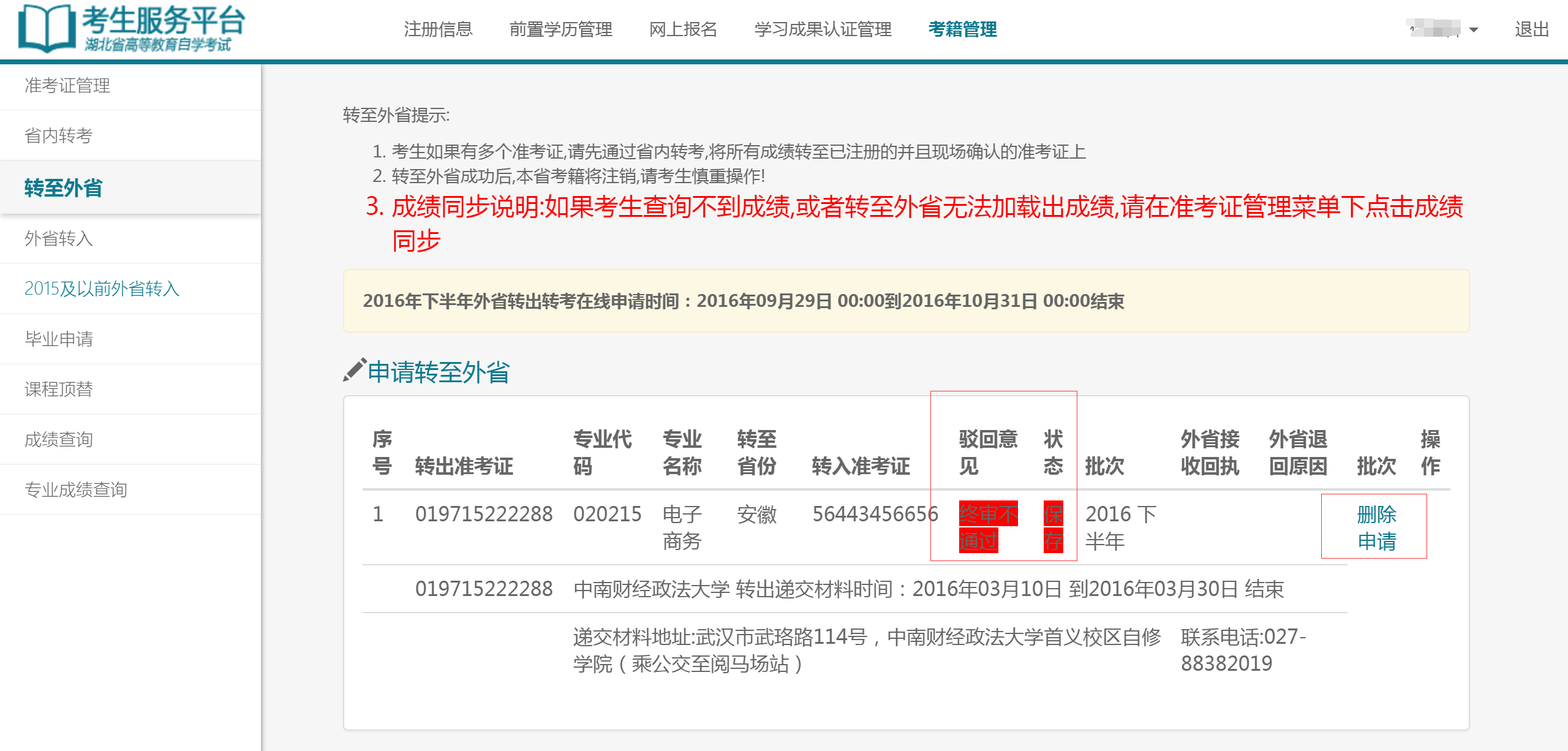The height and width of the screenshot is (751, 1568).
Task: Click the book logo icon
Action: [x=47, y=28]
